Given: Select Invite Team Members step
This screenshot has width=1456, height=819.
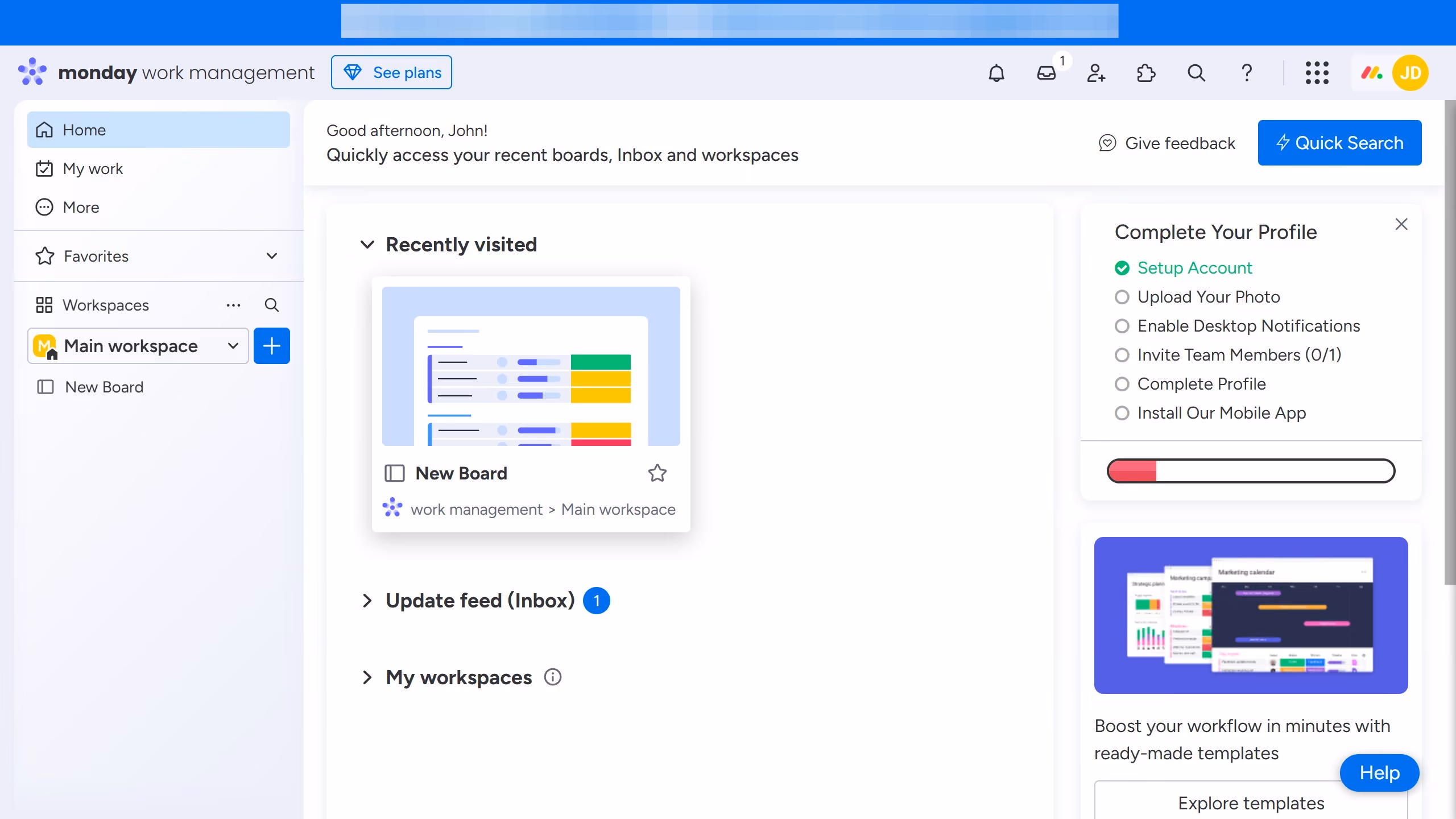Looking at the screenshot, I should tap(1228, 355).
